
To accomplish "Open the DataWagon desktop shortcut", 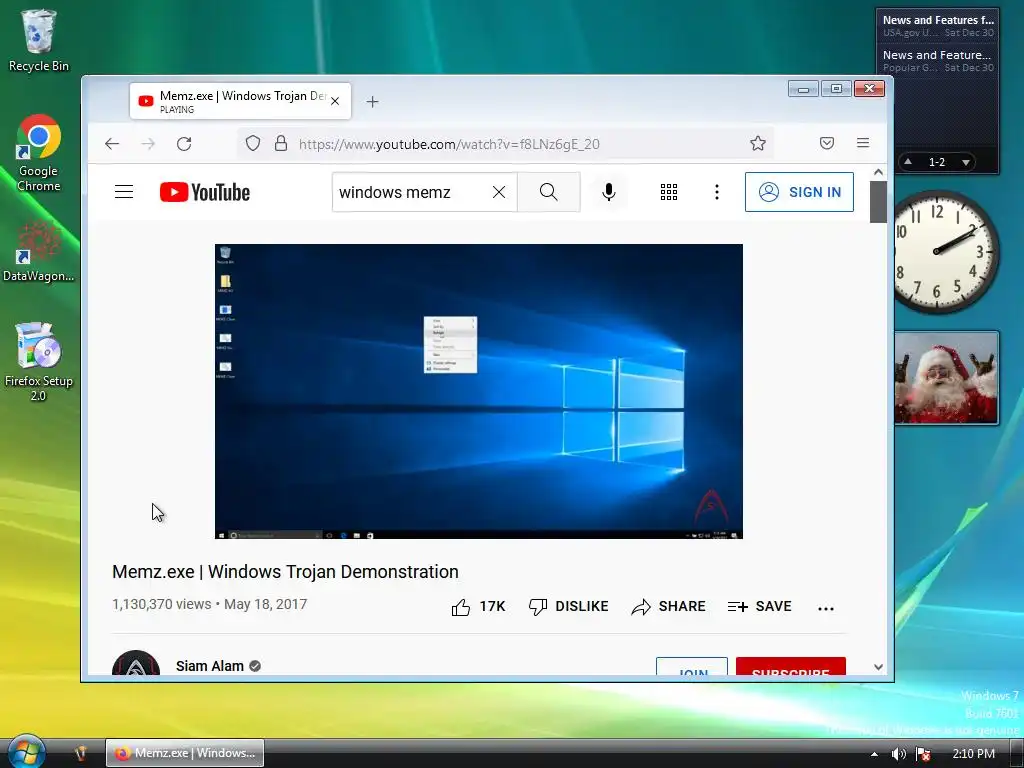I will tap(39, 251).
